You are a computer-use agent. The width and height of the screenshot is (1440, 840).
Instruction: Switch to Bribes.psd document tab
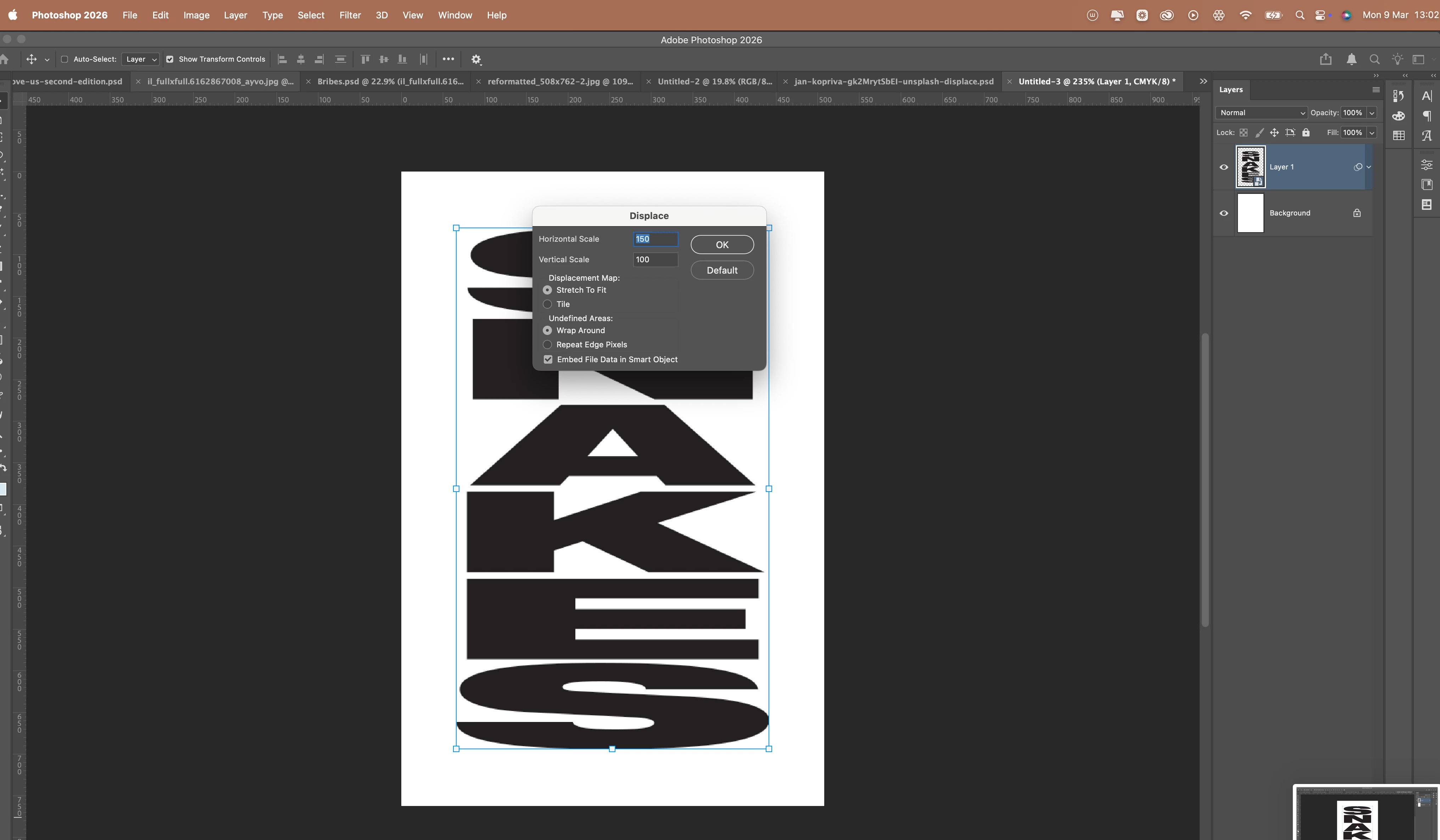tap(390, 82)
